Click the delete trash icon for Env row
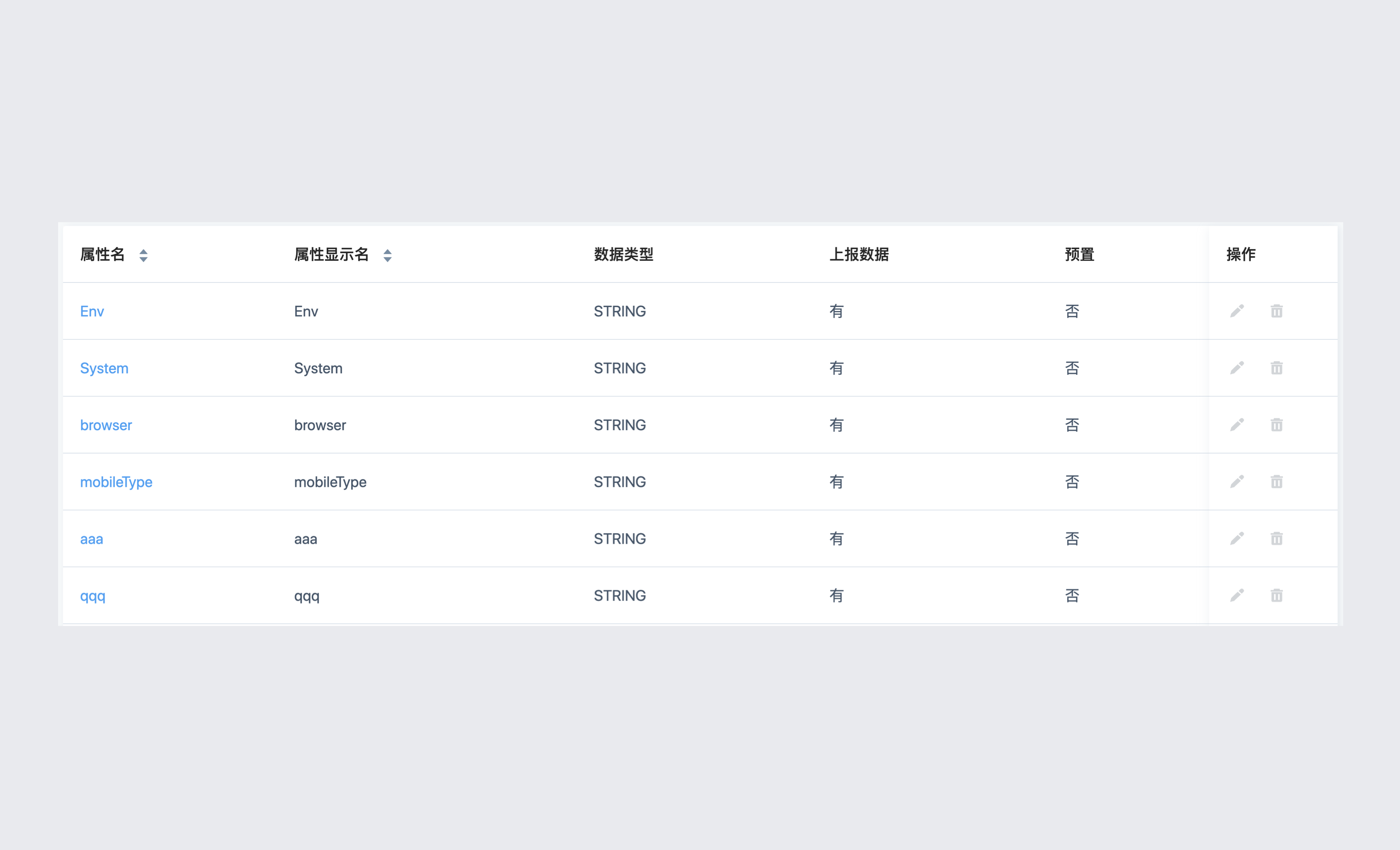 (x=1277, y=311)
